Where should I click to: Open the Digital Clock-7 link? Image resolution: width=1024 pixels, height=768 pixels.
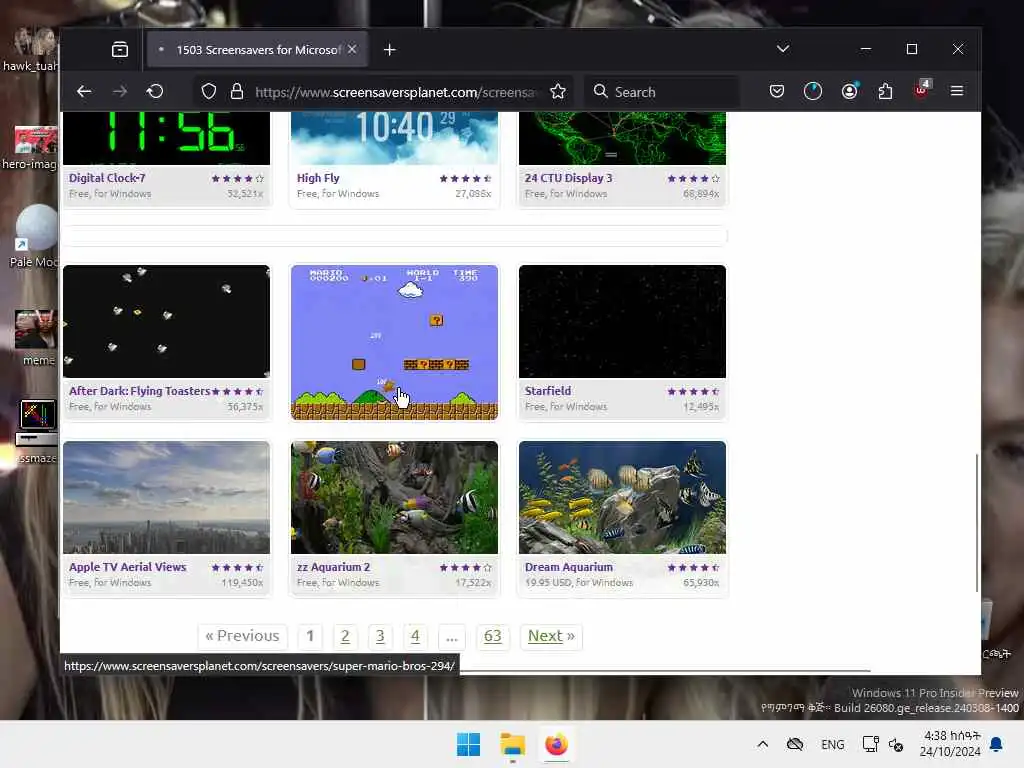click(107, 178)
